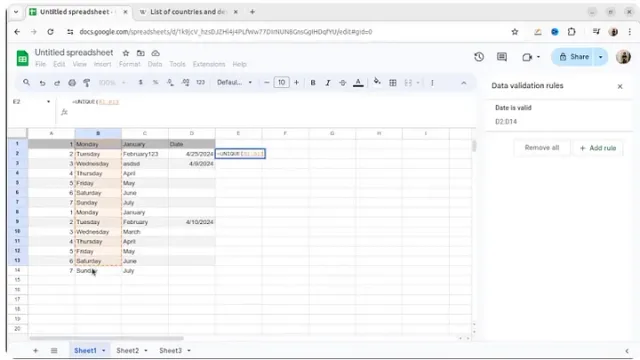The image size is (640, 360).
Task: Click the meeting camera icon
Action: click(527, 57)
